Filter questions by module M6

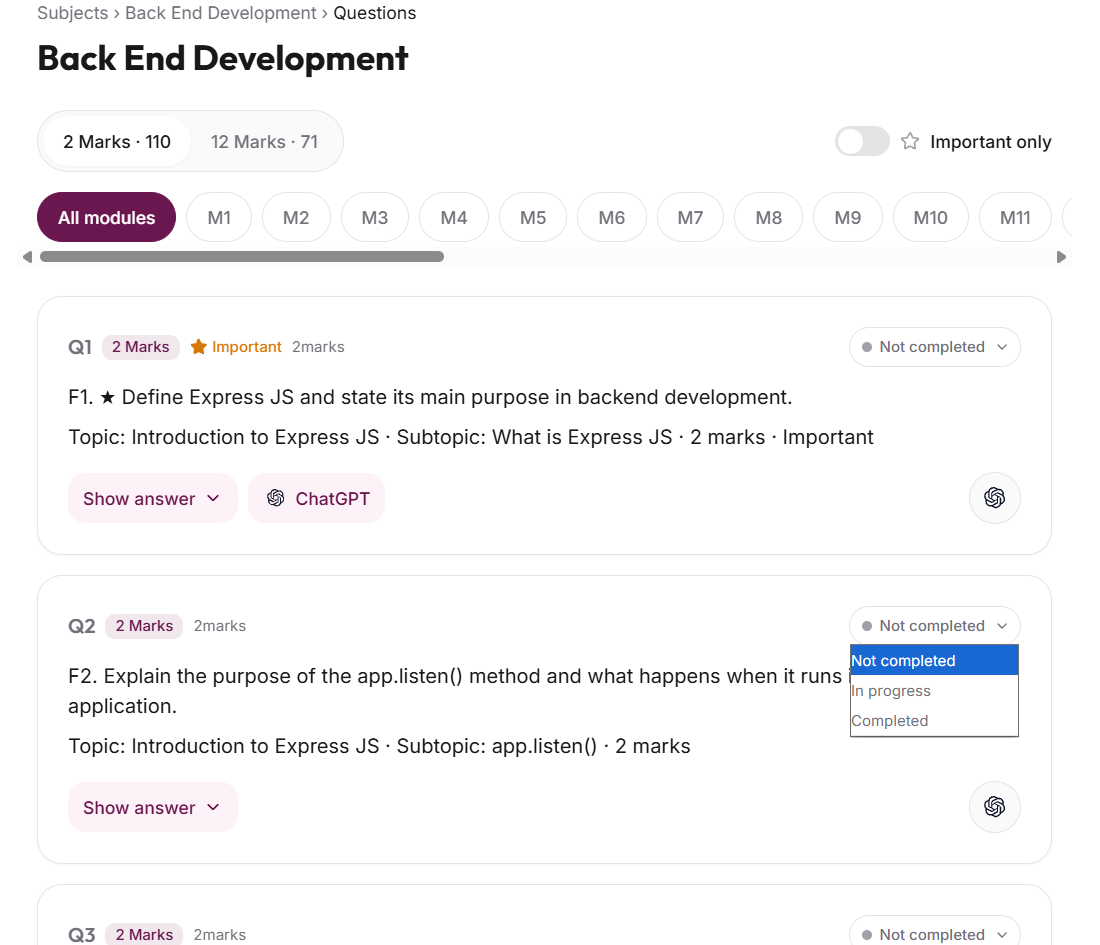(x=612, y=217)
